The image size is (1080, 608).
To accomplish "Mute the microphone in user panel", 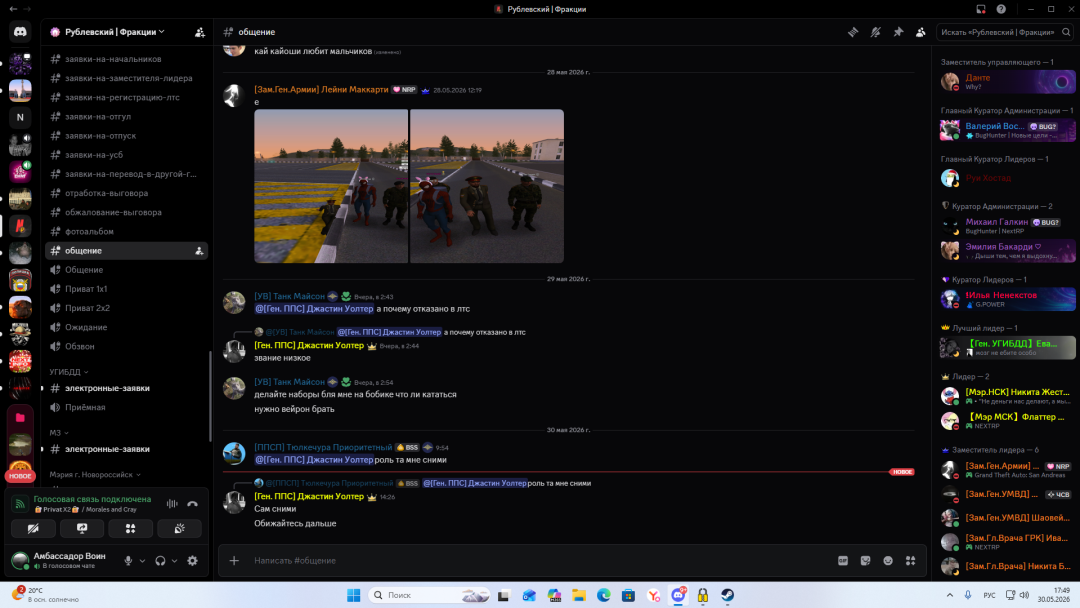I will [x=128, y=560].
